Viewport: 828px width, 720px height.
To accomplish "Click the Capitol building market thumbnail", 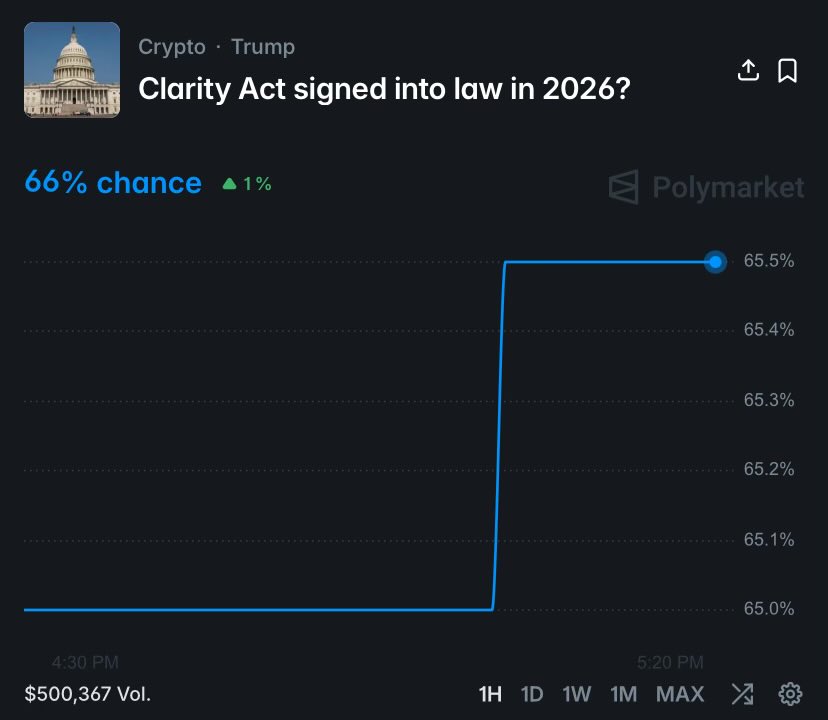I will pos(72,70).
